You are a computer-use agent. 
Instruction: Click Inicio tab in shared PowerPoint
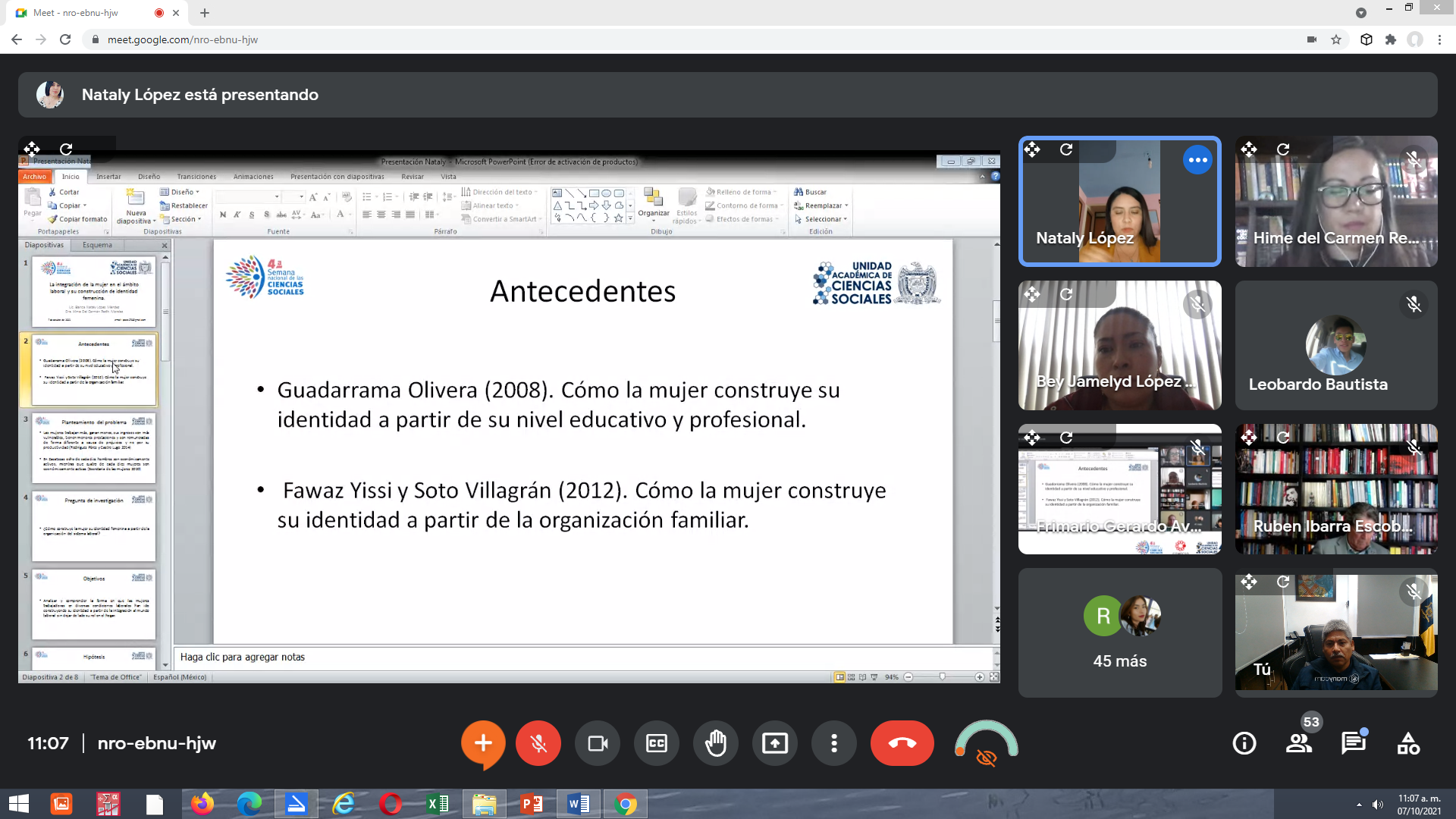[71, 177]
